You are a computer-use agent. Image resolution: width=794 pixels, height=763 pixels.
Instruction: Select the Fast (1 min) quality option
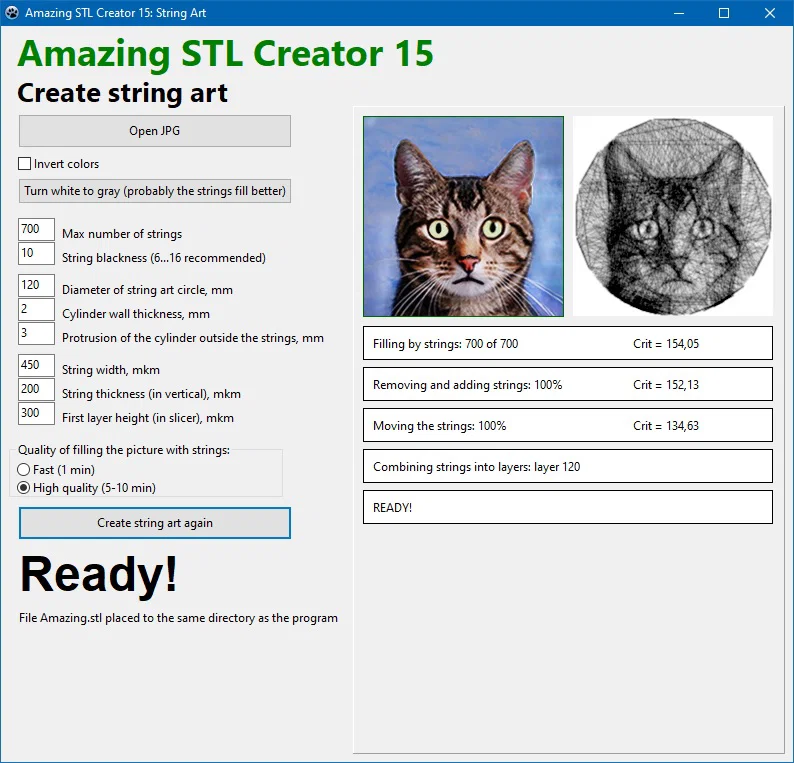[x=23, y=470]
